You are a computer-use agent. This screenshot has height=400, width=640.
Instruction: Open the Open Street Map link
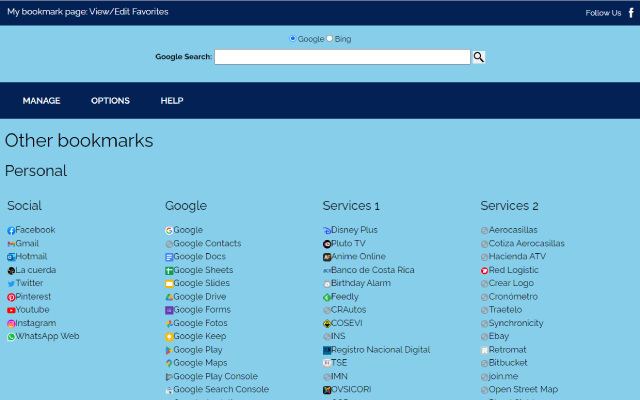523,389
